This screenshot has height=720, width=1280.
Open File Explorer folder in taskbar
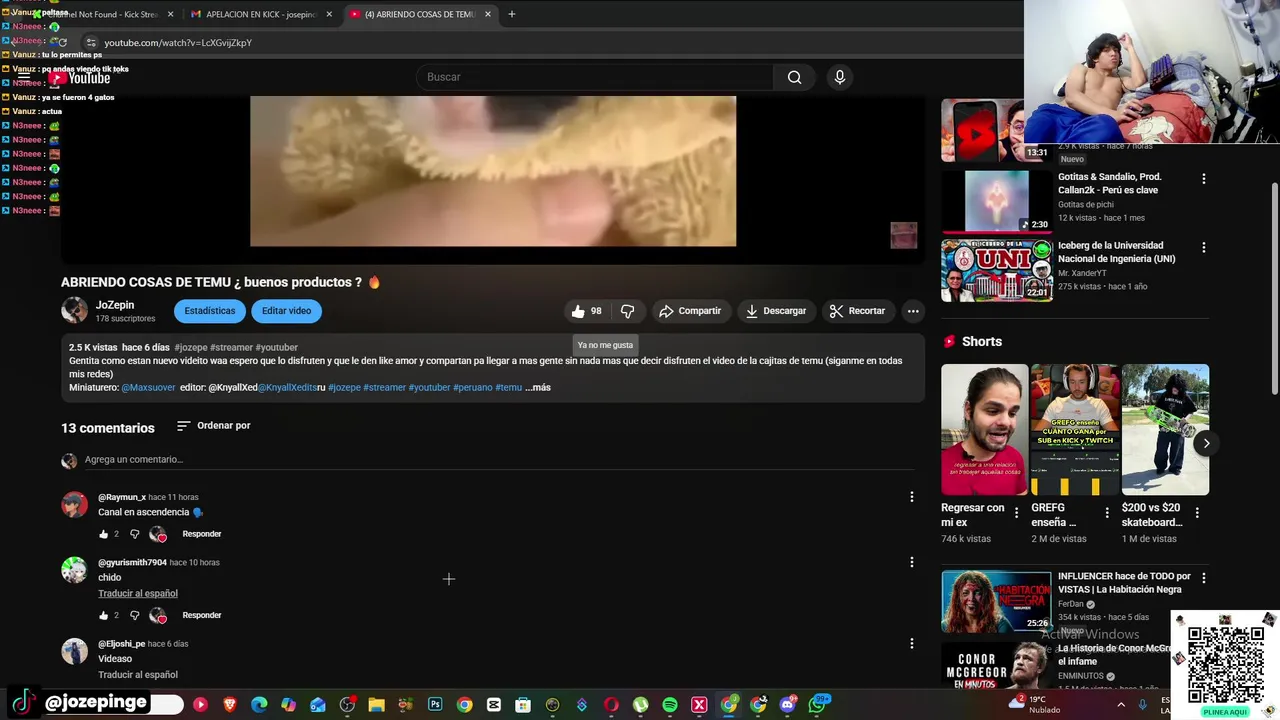click(377, 705)
